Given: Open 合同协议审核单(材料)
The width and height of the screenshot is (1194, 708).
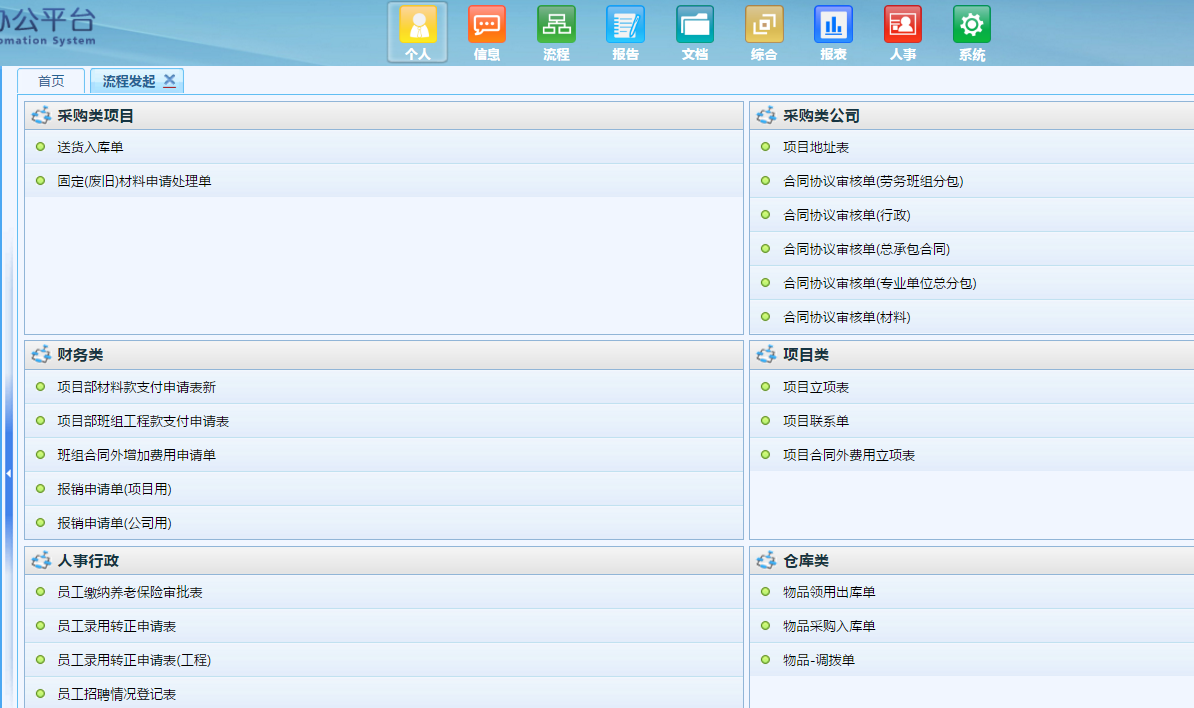Looking at the screenshot, I should pos(847,317).
